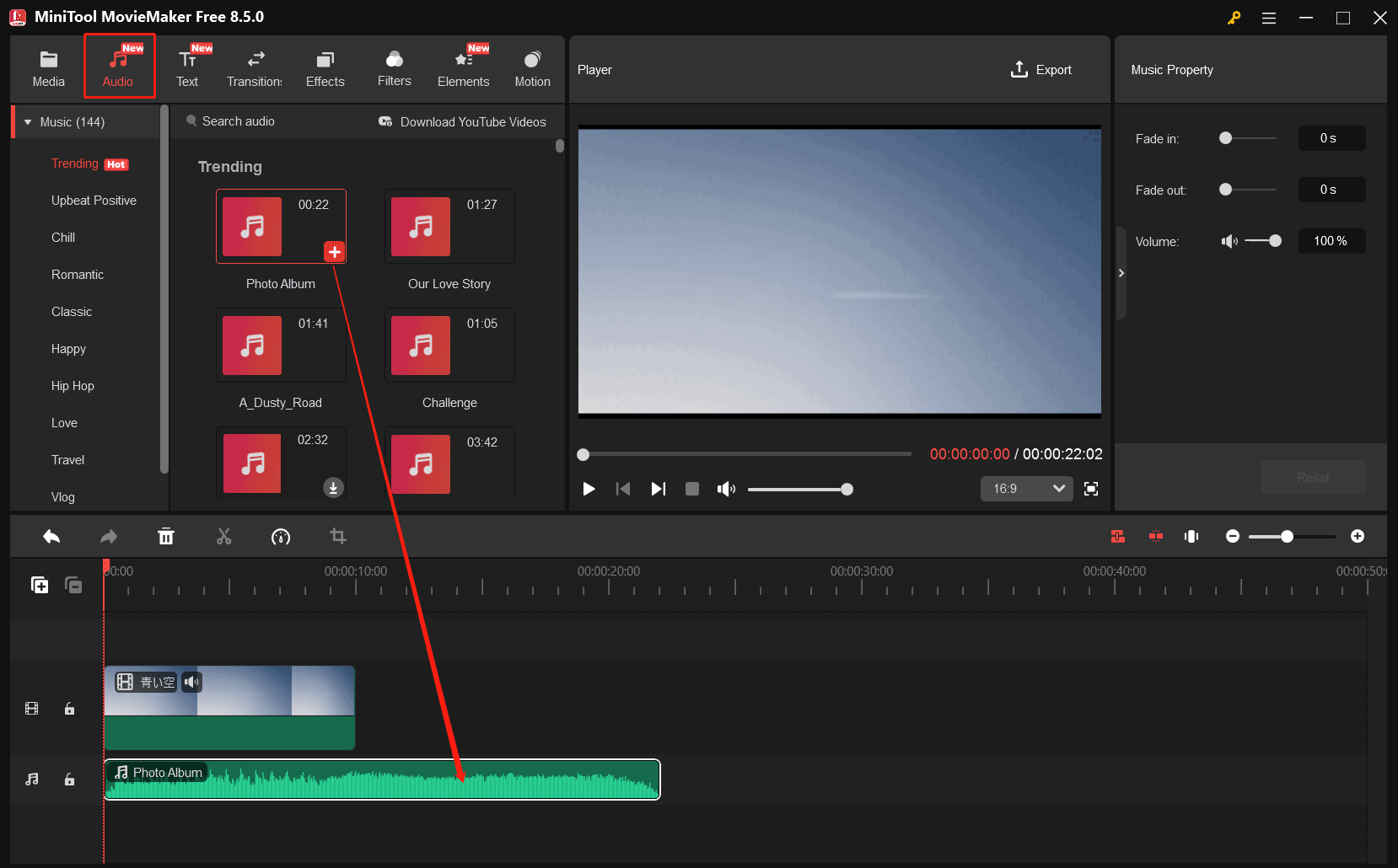The width and height of the screenshot is (1398, 868).
Task: Collapse the Music (144) category
Action: coord(30,121)
